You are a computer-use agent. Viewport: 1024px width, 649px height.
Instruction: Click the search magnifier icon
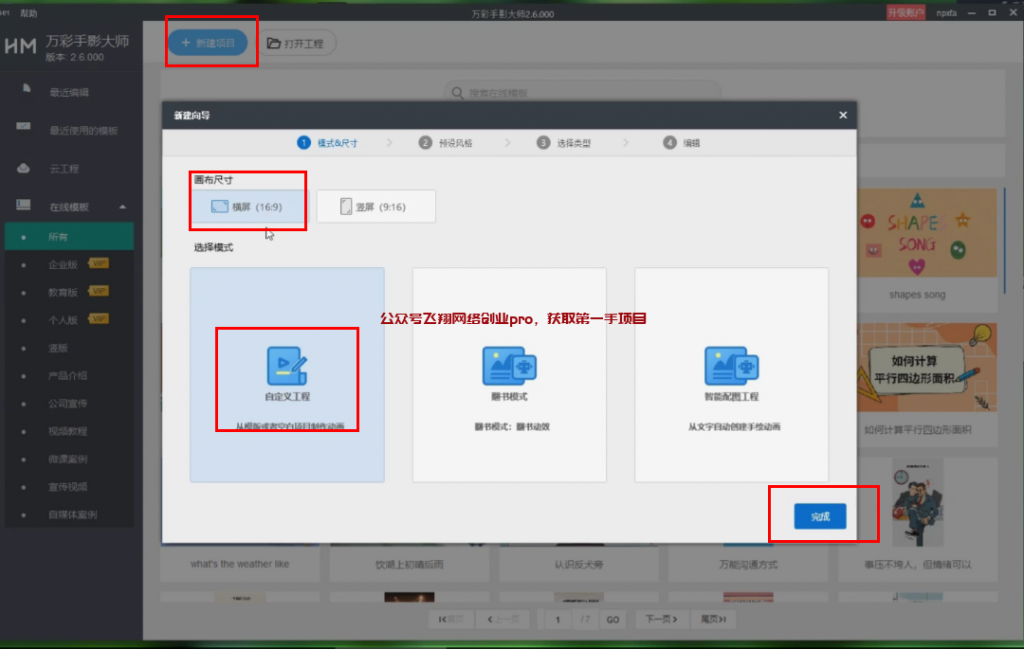[458, 93]
